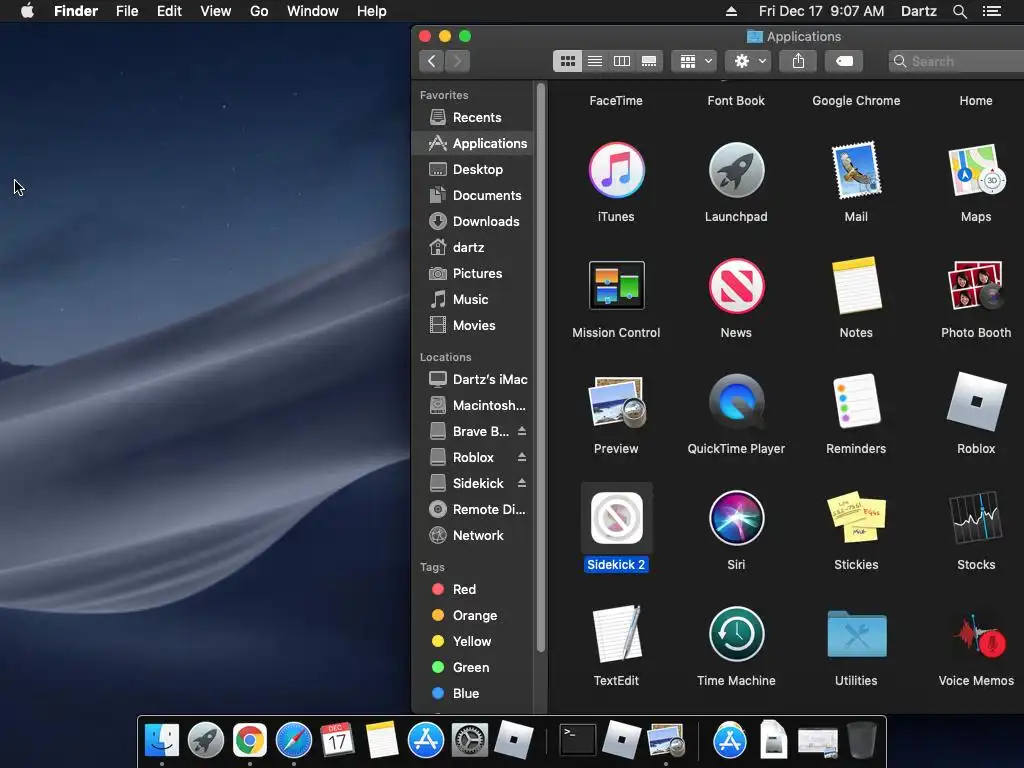Open the iTunes application icon
Screen dimensions: 1024x768
tap(616, 170)
